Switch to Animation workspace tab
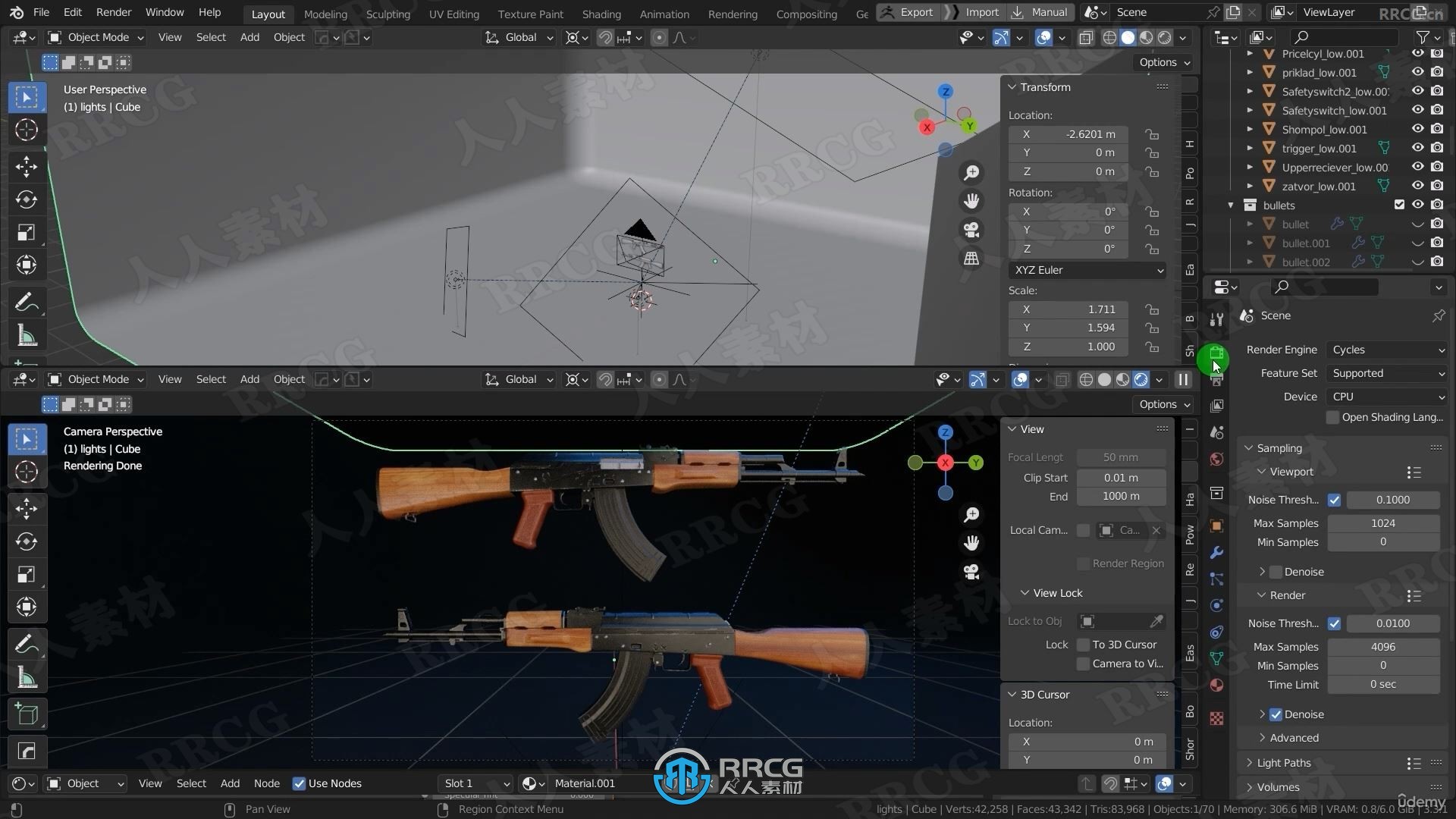The image size is (1456, 819). click(664, 14)
